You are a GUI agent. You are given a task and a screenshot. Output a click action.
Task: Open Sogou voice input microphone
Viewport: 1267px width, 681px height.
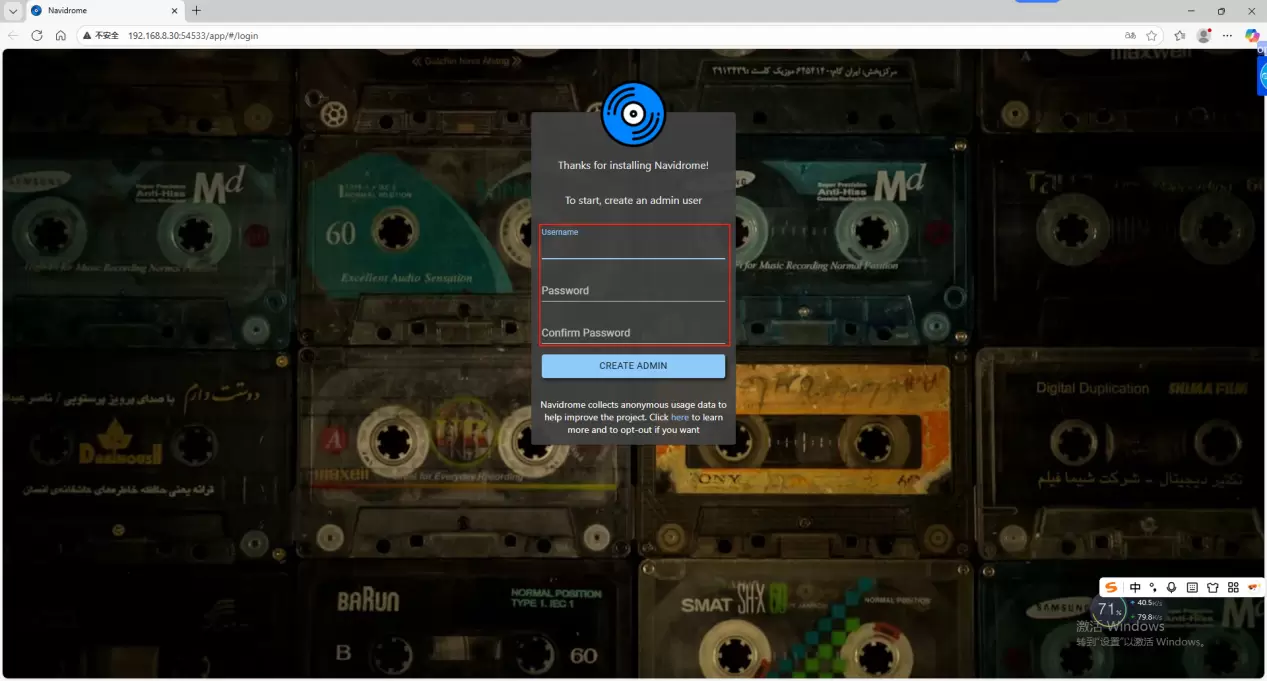pyautogui.click(x=1171, y=588)
